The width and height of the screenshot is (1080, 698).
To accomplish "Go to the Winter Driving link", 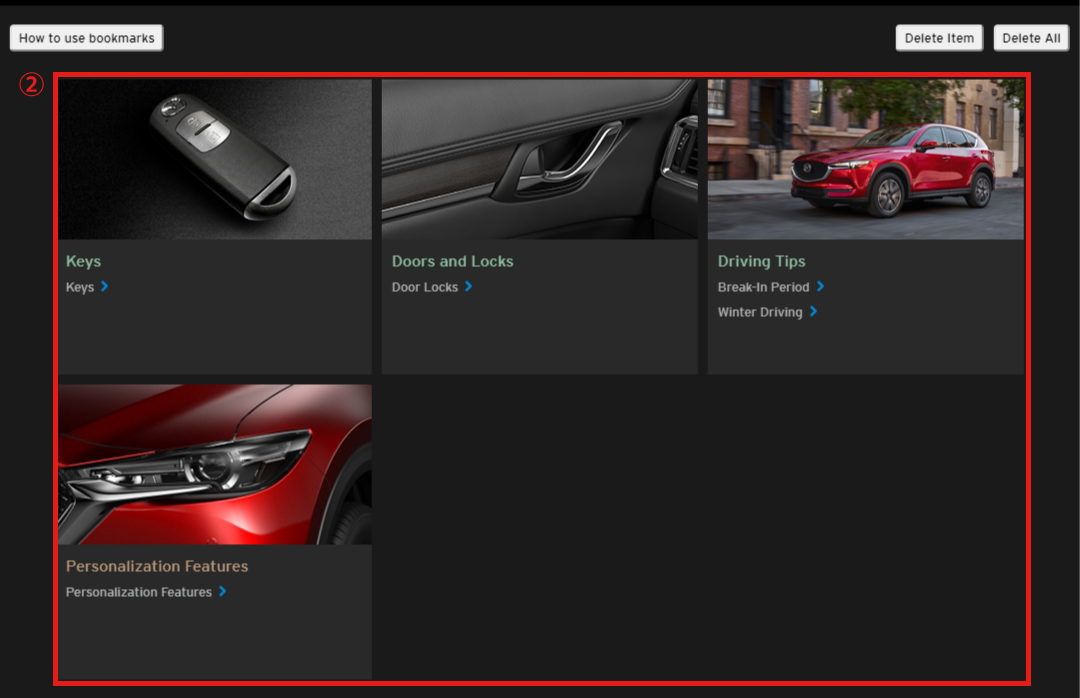I will point(760,313).
